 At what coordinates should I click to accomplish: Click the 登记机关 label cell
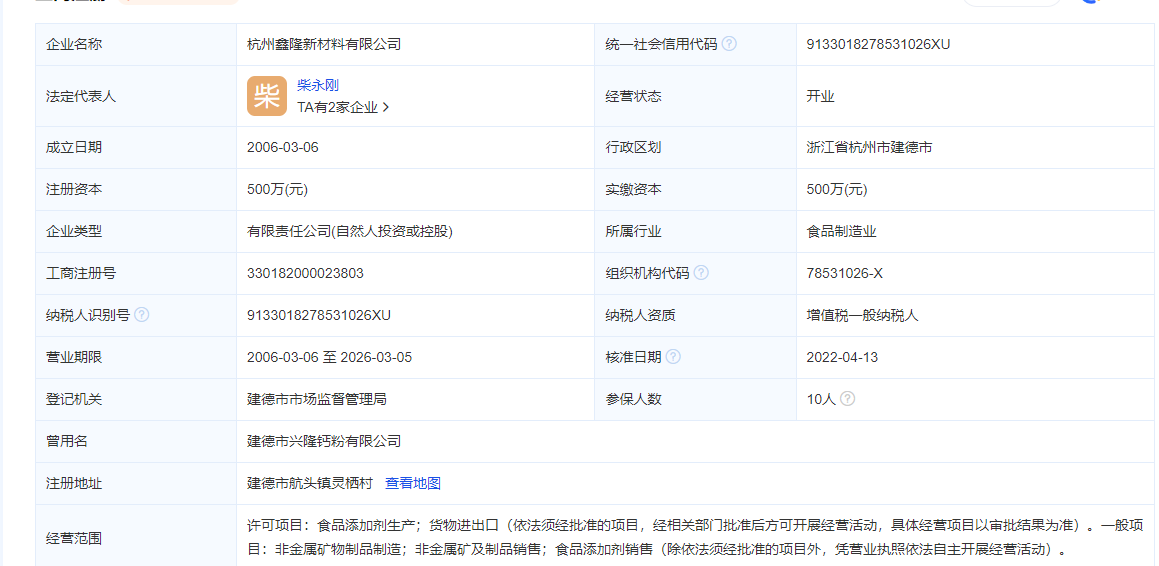pyautogui.click(x=136, y=400)
